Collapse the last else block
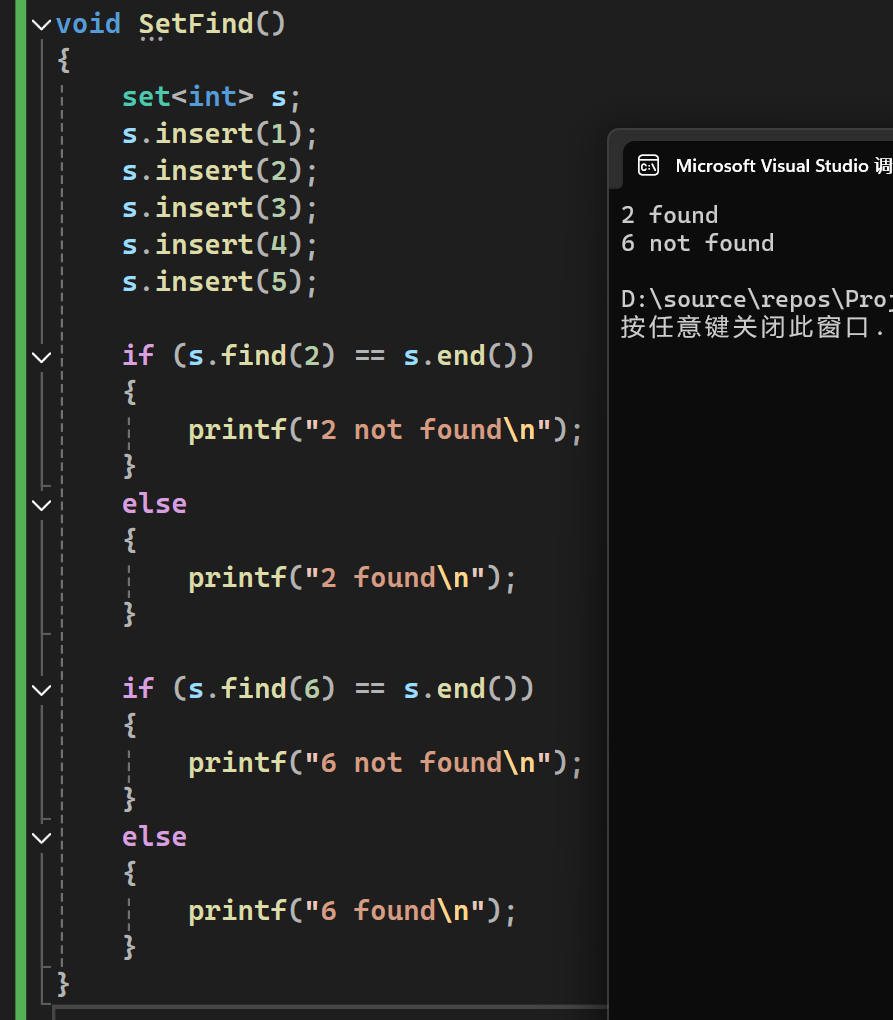 (x=41, y=837)
